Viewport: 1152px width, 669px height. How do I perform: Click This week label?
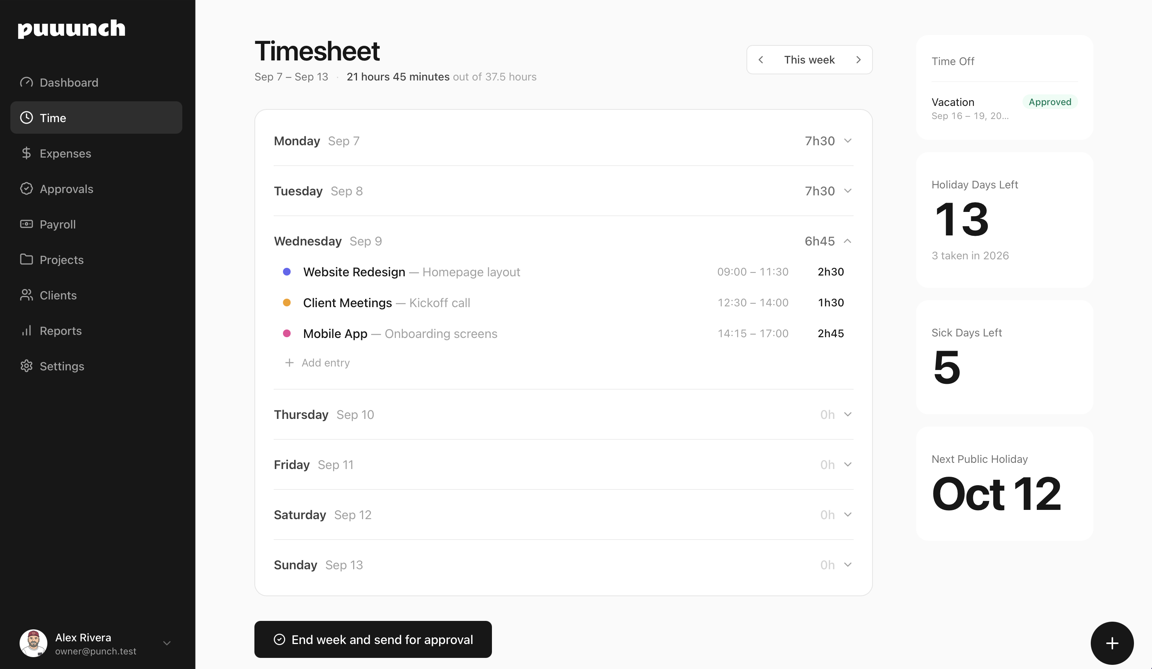coord(809,59)
